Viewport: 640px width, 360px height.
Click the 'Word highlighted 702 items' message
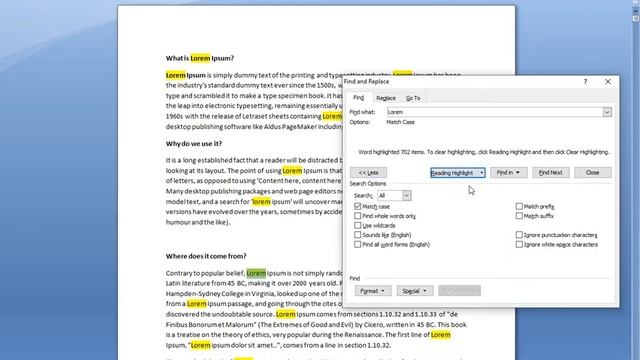coord(484,152)
